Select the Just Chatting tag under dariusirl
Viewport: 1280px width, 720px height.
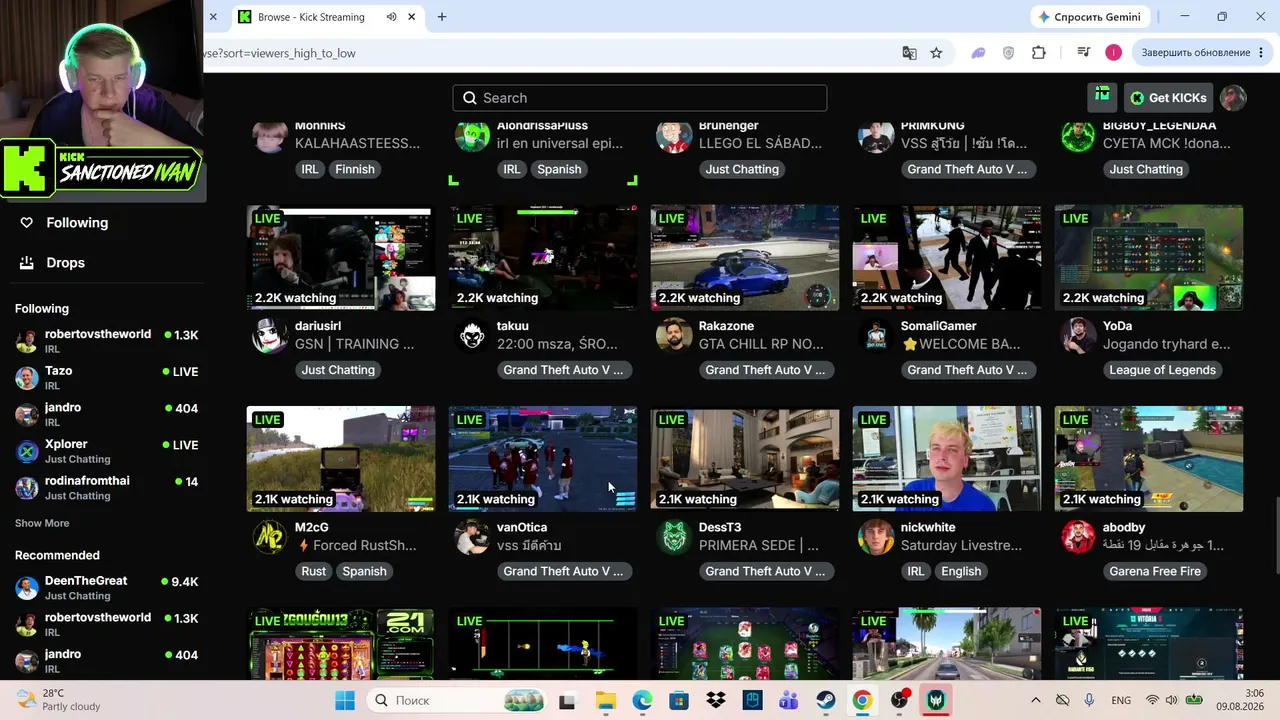click(338, 370)
